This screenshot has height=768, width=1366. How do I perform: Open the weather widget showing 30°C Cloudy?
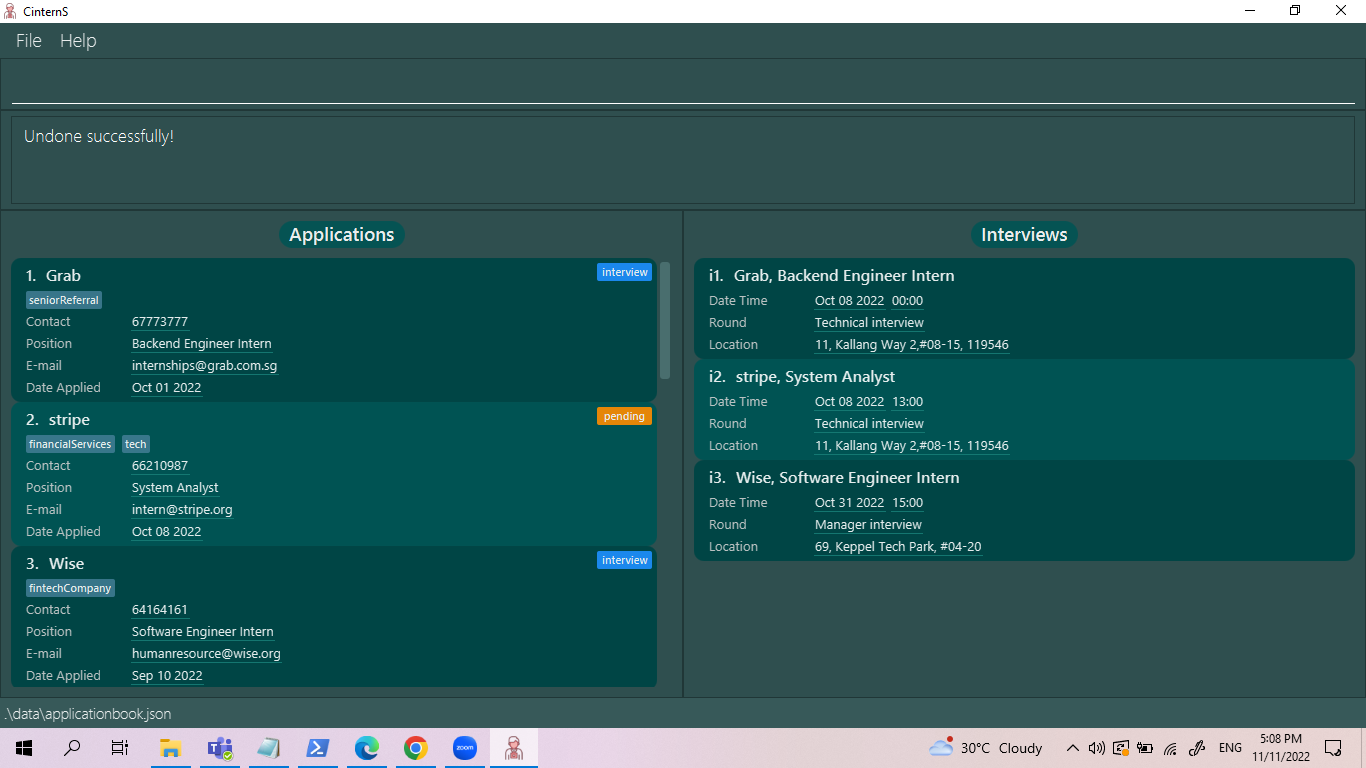(986, 748)
